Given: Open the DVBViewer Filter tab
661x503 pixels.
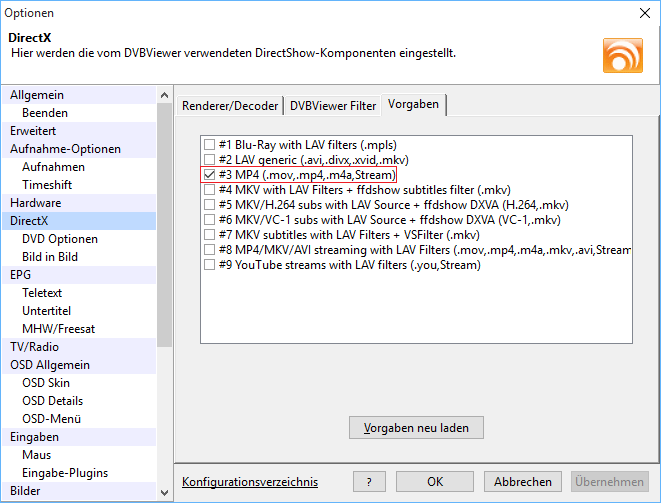Looking at the screenshot, I should (x=334, y=105).
